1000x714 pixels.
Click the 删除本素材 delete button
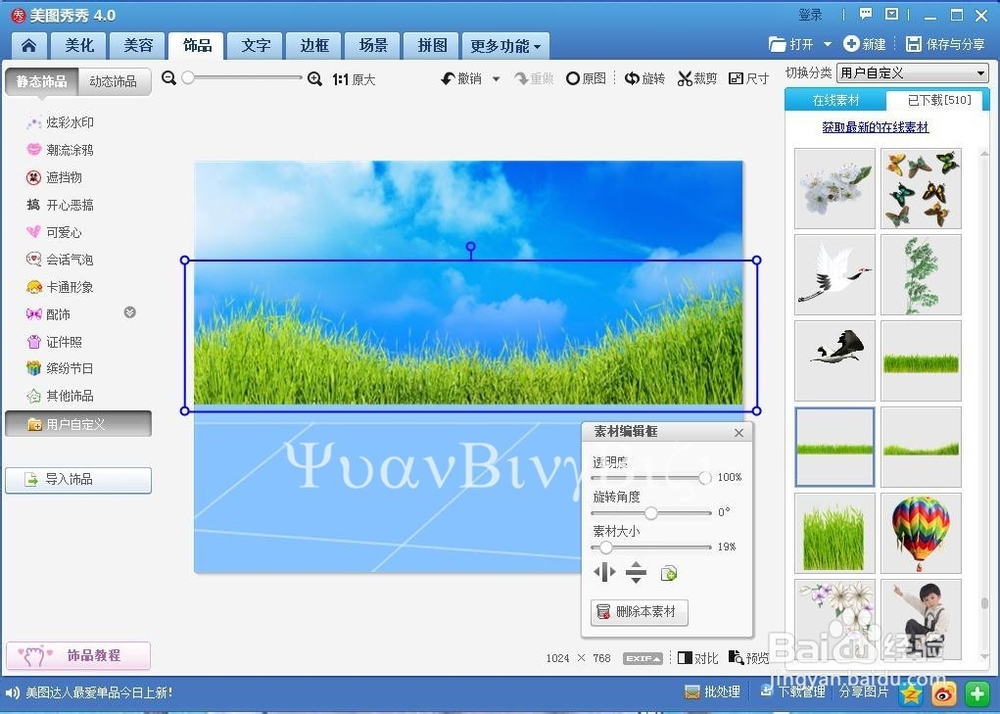pyautogui.click(x=638, y=613)
